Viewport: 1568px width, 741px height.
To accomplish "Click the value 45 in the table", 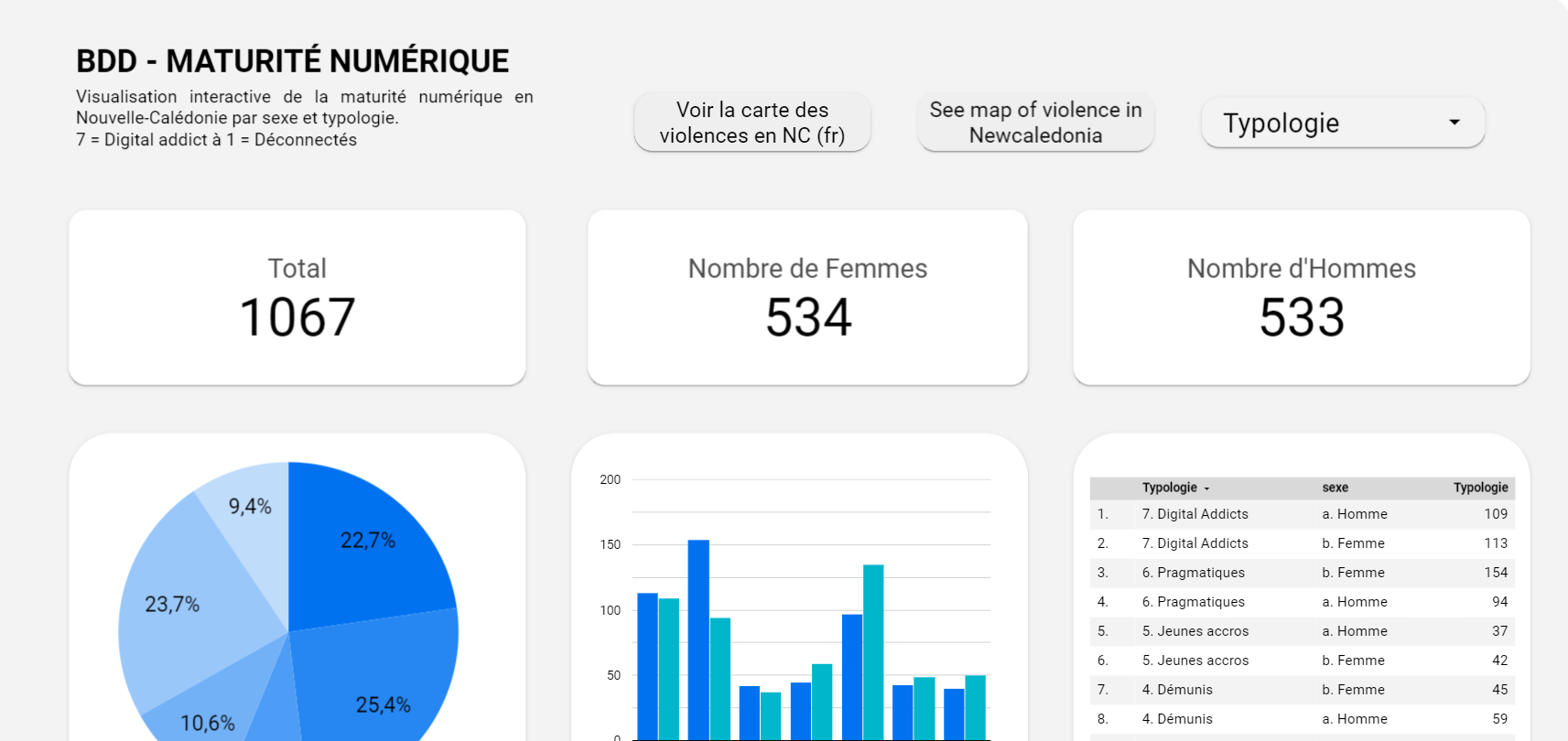I will 1499,690.
